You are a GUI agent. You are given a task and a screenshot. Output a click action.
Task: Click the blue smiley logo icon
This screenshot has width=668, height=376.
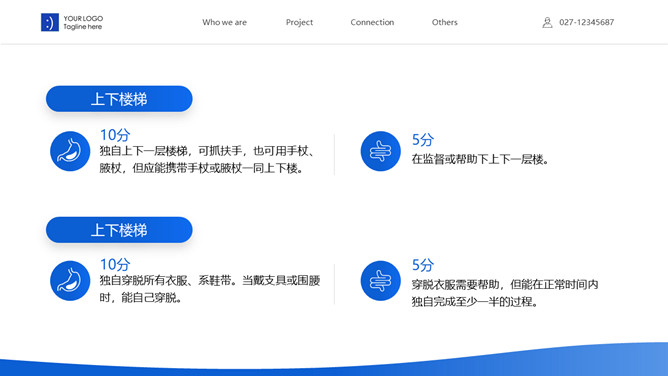pos(50,22)
